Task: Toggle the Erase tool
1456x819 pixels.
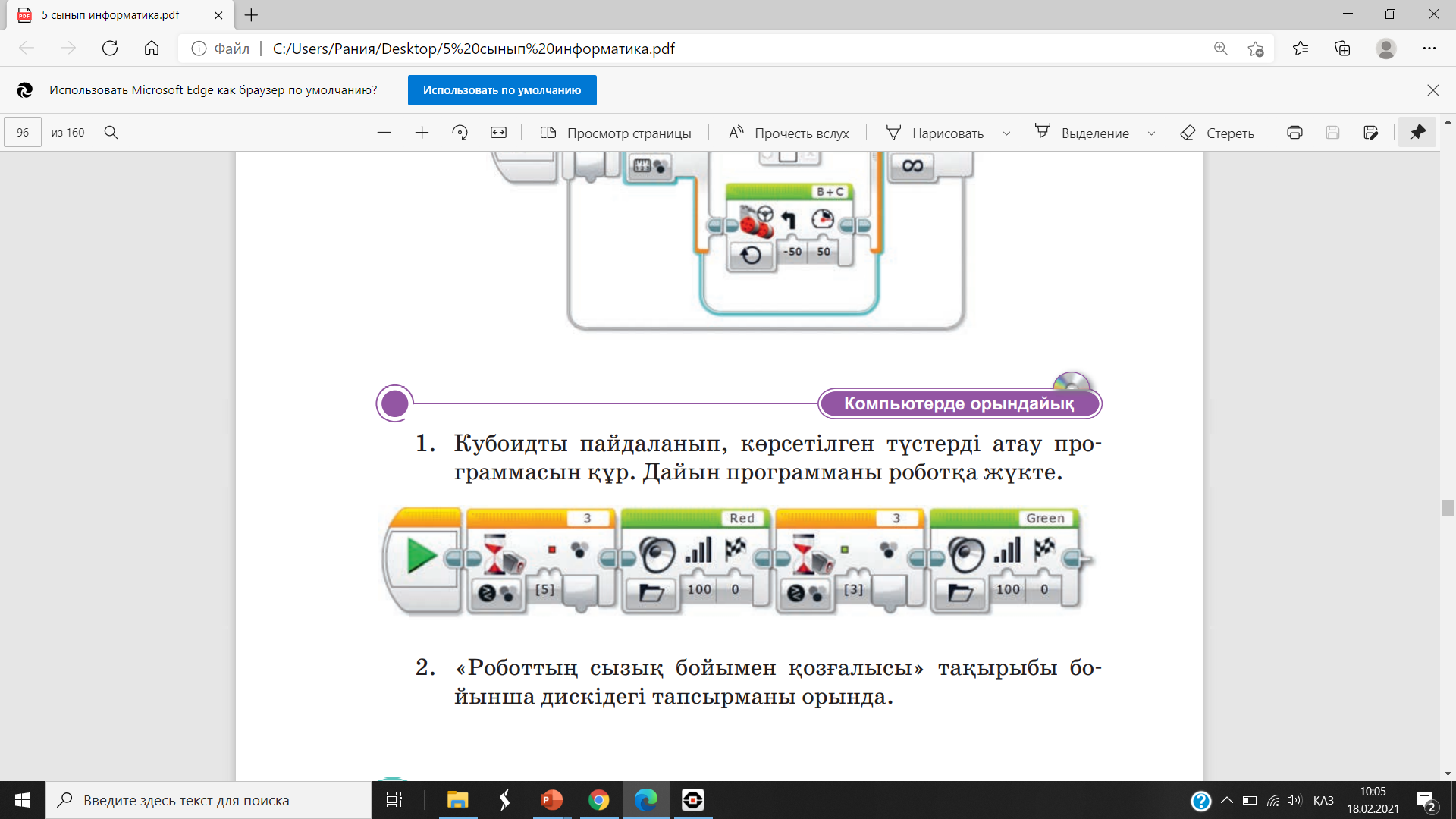Action: point(1217,133)
